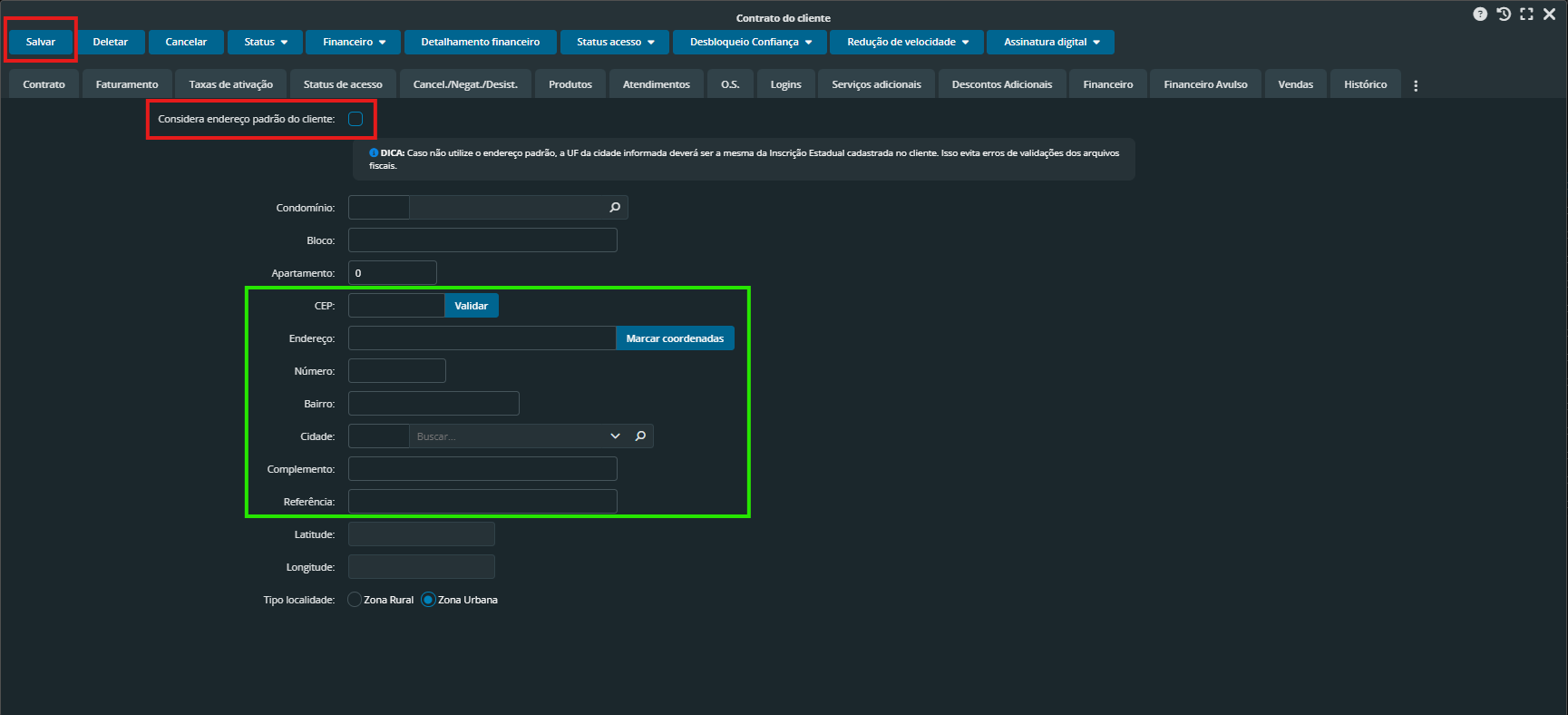The image size is (1568, 715).
Task: Close the Contrato do cliente window
Action: 1549,15
